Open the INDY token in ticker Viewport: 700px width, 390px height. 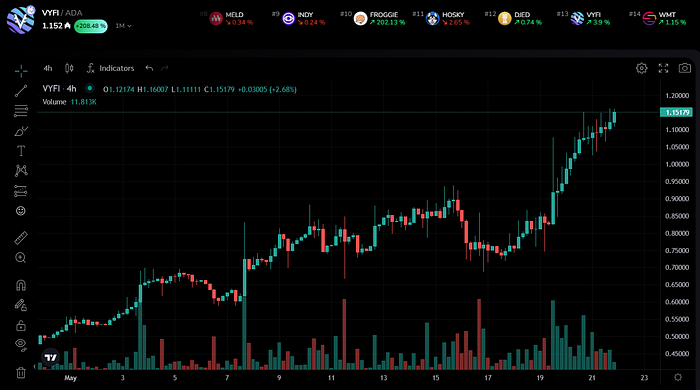pos(304,18)
